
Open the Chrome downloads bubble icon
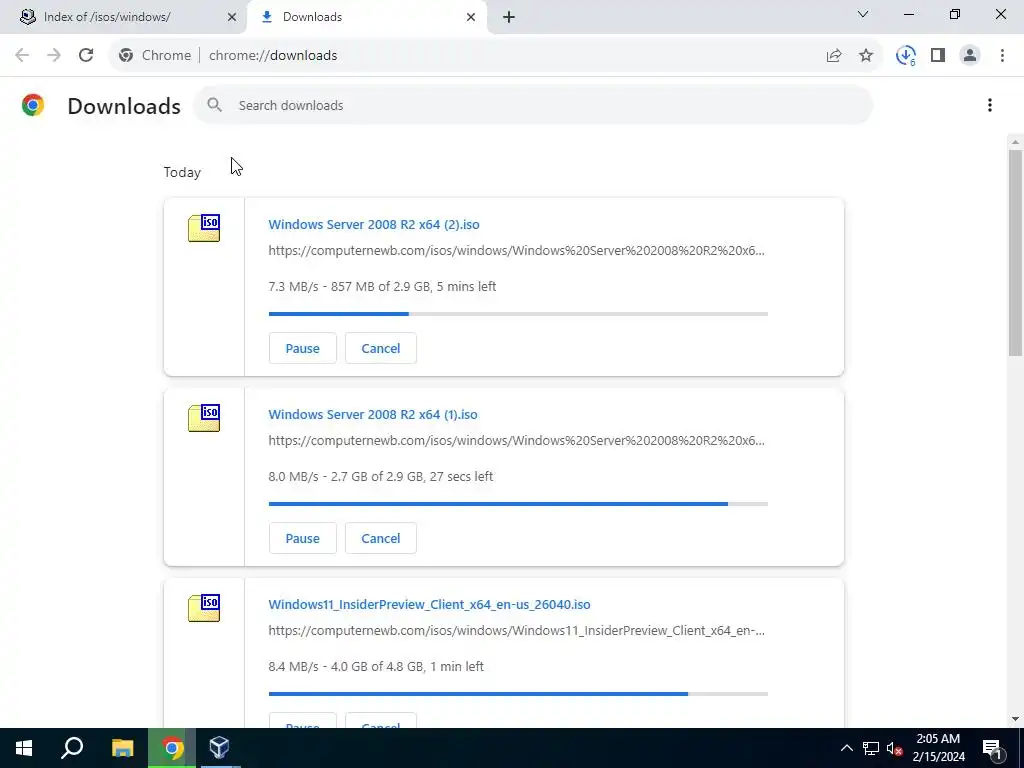tap(906, 56)
